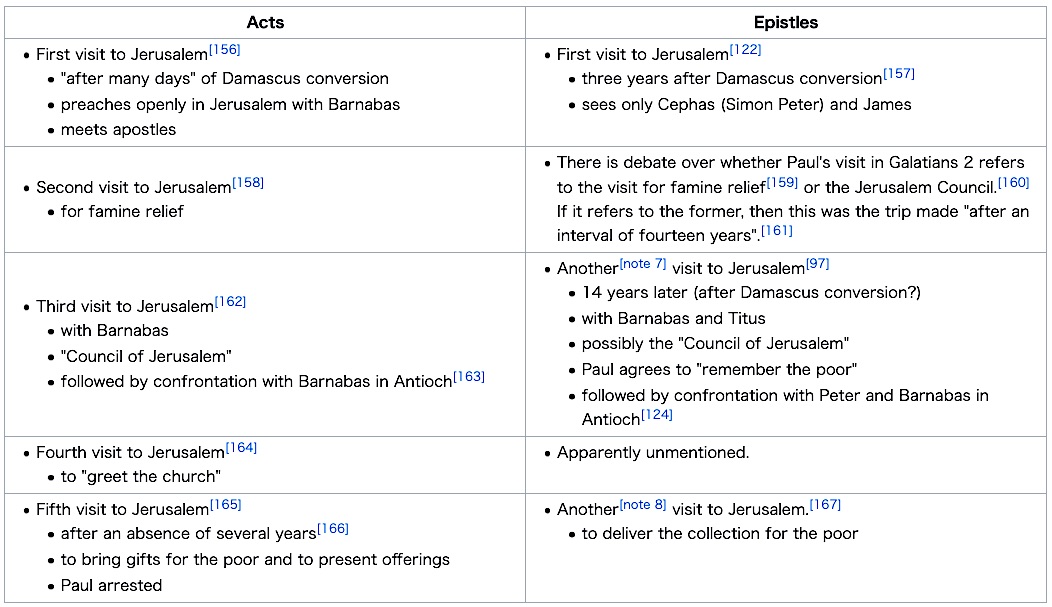Open citation 165 beside Fifth visit to Jerusalem
Screen dimensions: 1052x607
pos(225,504)
